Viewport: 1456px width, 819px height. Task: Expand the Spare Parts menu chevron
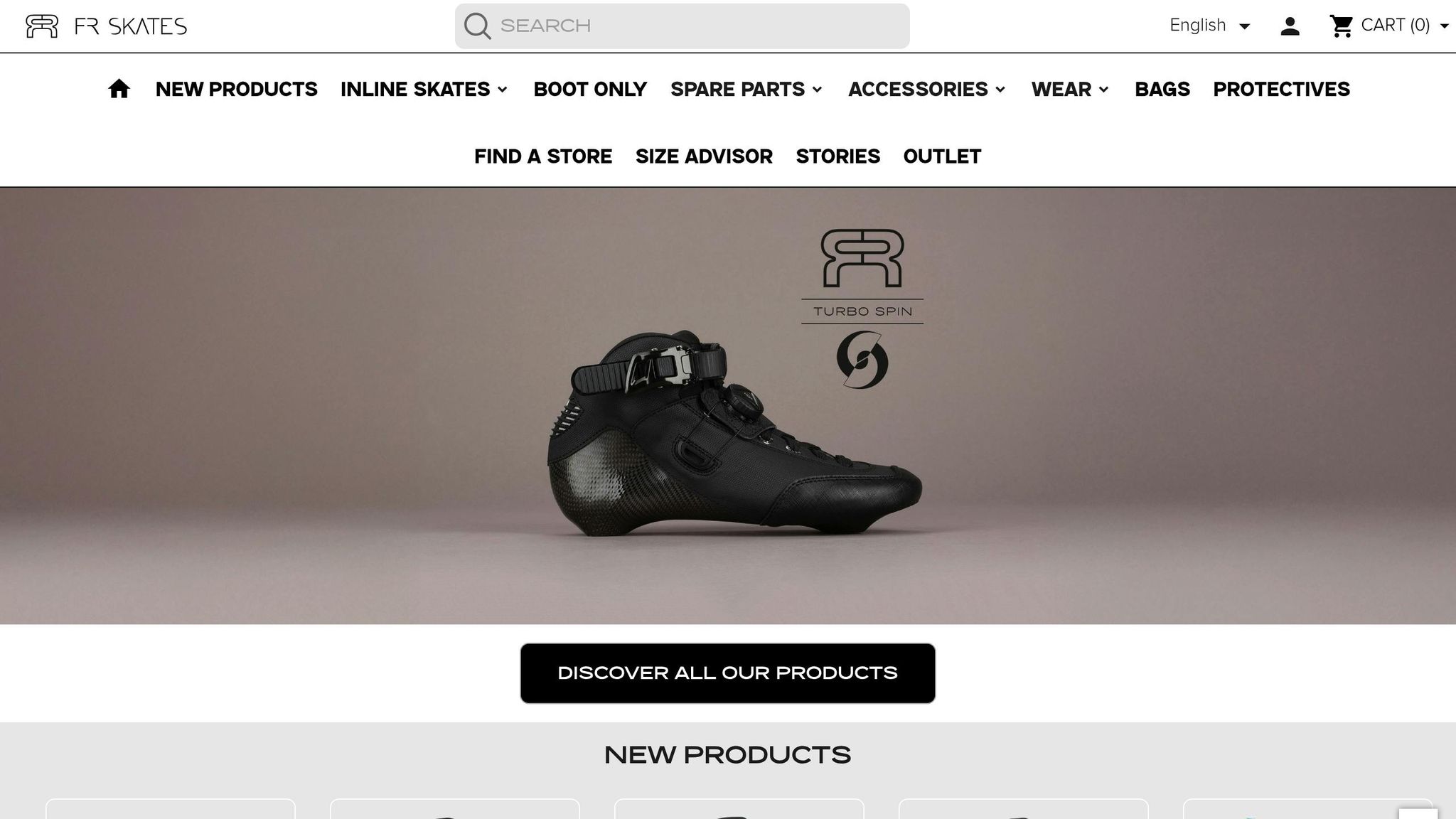click(818, 90)
